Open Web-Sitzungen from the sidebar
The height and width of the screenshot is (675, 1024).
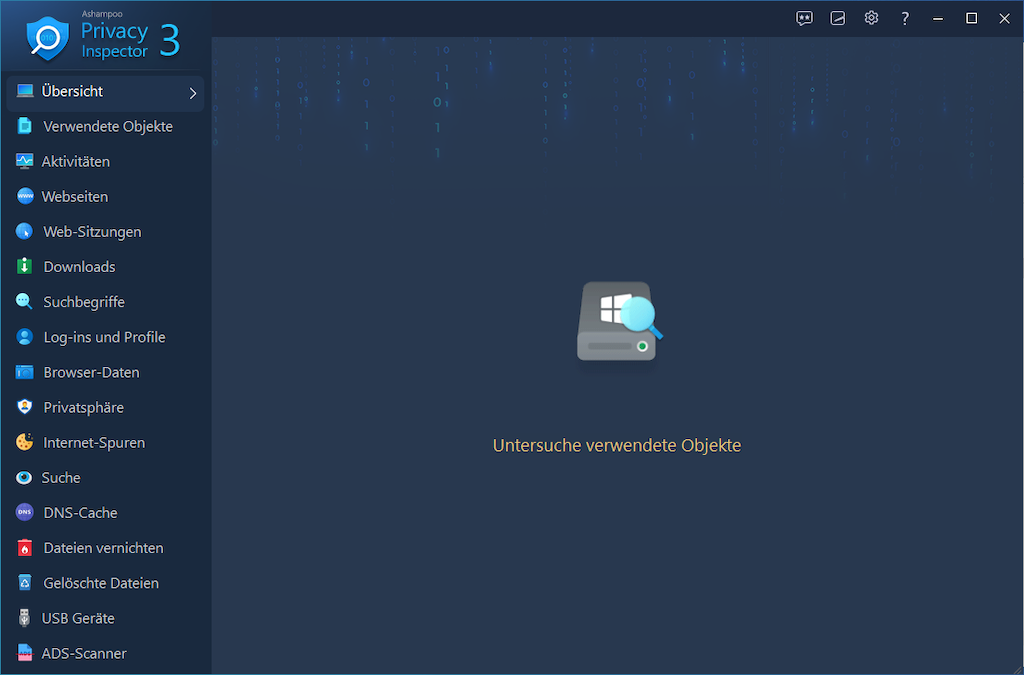click(x=92, y=232)
